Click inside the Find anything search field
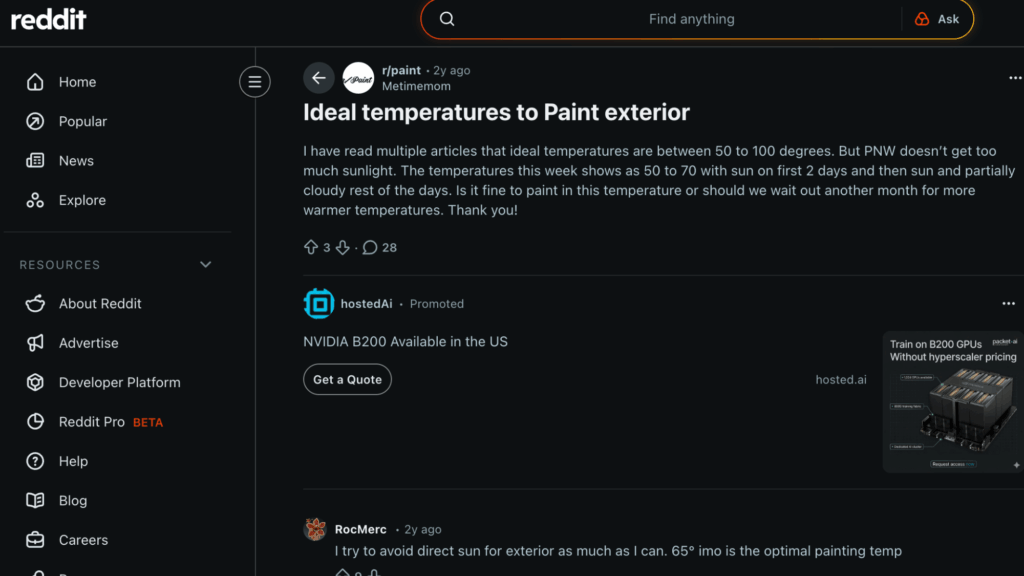This screenshot has width=1024, height=576. (x=691, y=18)
